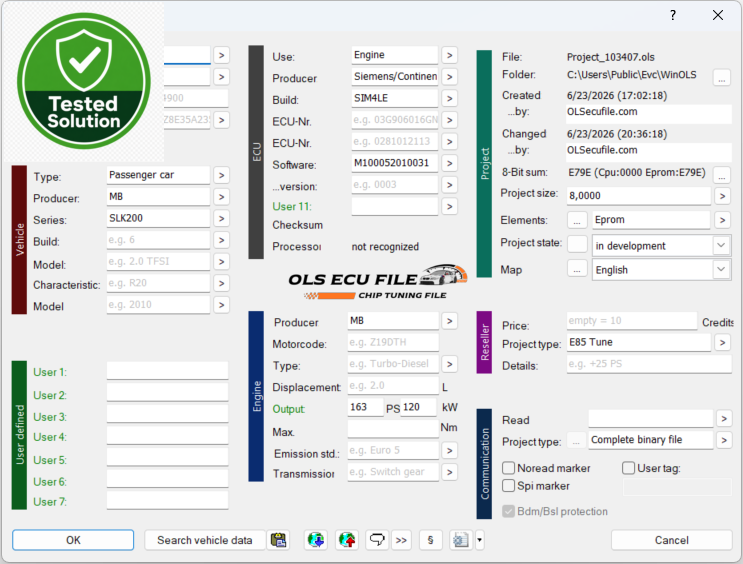Click the User 4 input field
743x564 pixels.
click(167, 436)
